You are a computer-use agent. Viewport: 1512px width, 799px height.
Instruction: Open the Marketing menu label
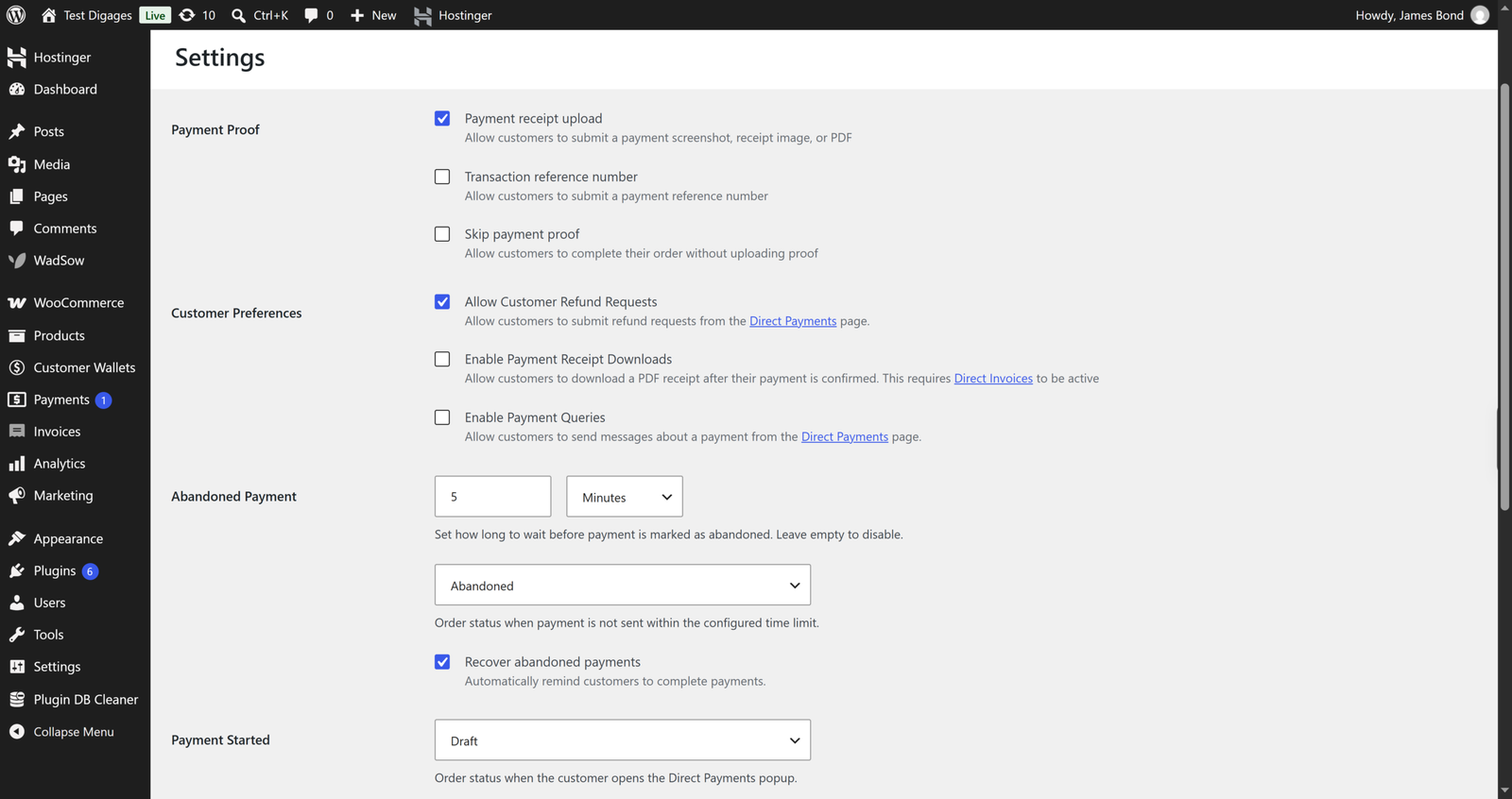[x=63, y=496]
